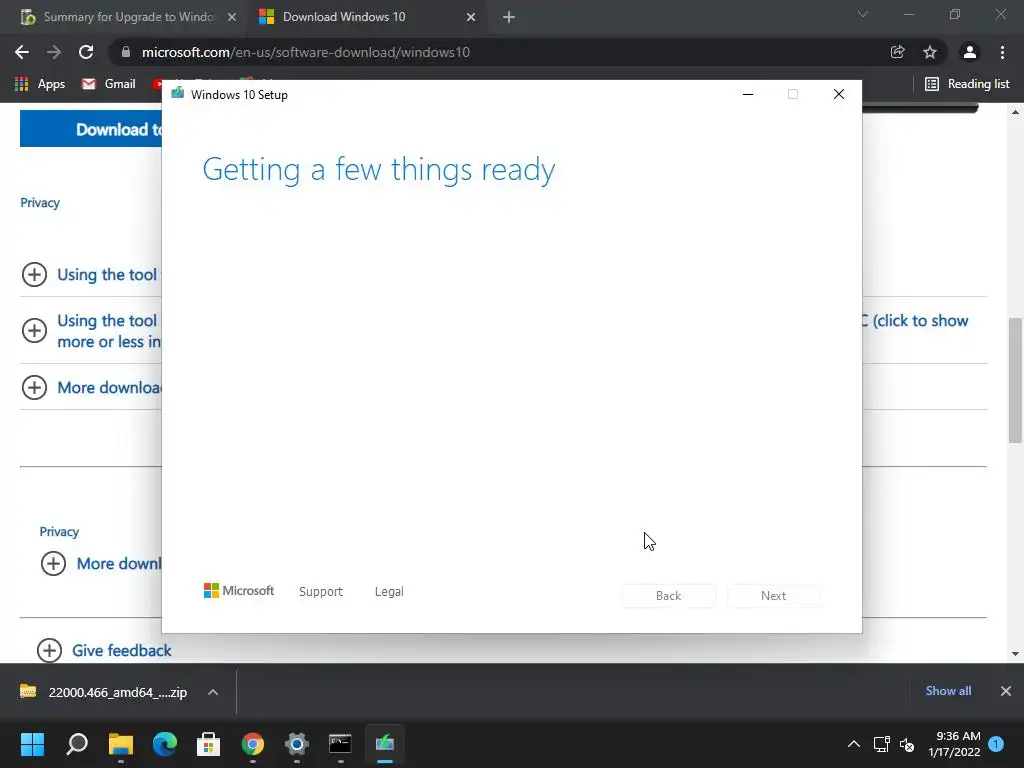Click scrollbar down arrow
Screen dimensions: 1024x768
(x=1015, y=654)
